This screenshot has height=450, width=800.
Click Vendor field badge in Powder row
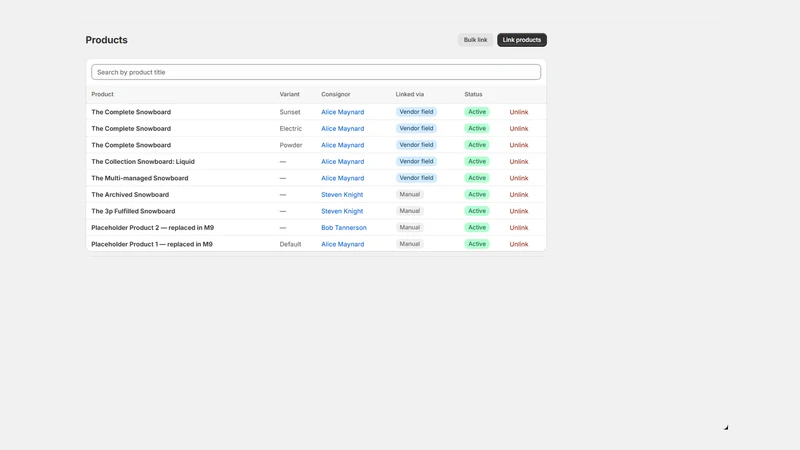[x=416, y=145]
